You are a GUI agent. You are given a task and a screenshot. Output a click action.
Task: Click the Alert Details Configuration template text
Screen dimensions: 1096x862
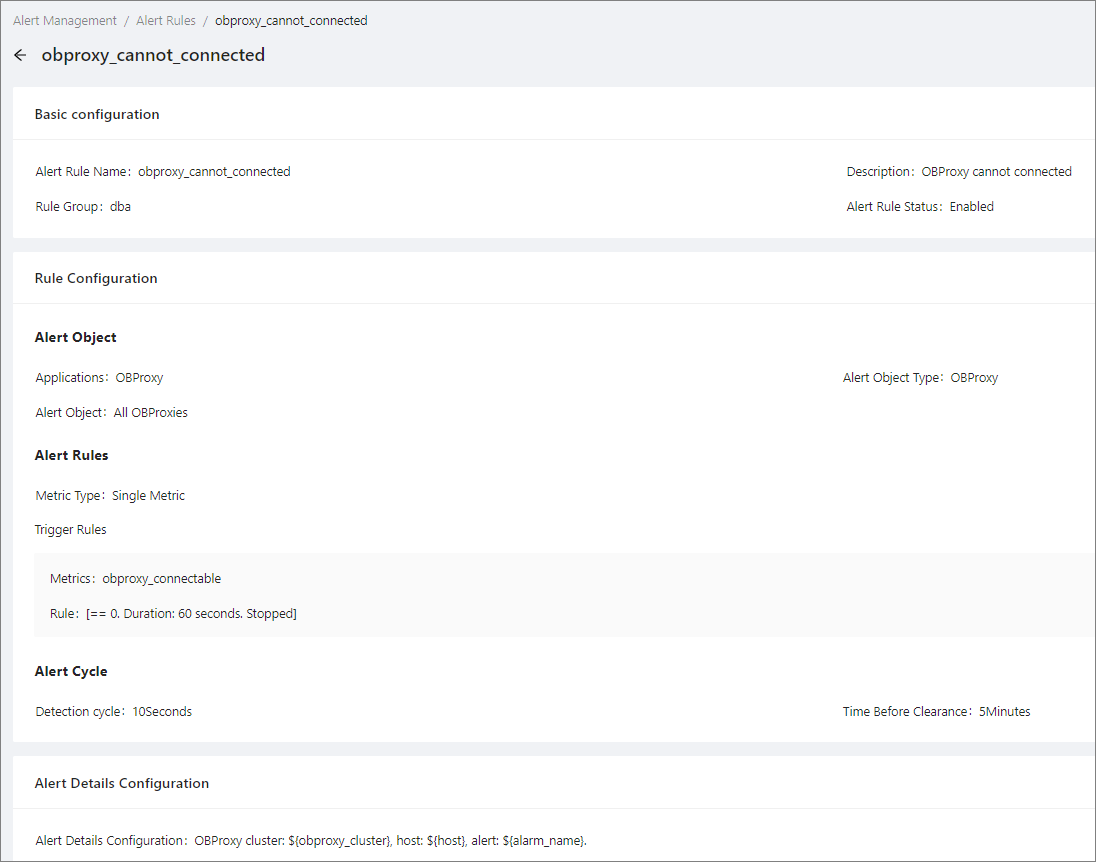390,841
